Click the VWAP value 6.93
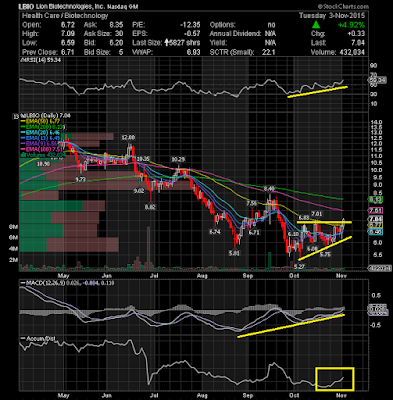 194,52
